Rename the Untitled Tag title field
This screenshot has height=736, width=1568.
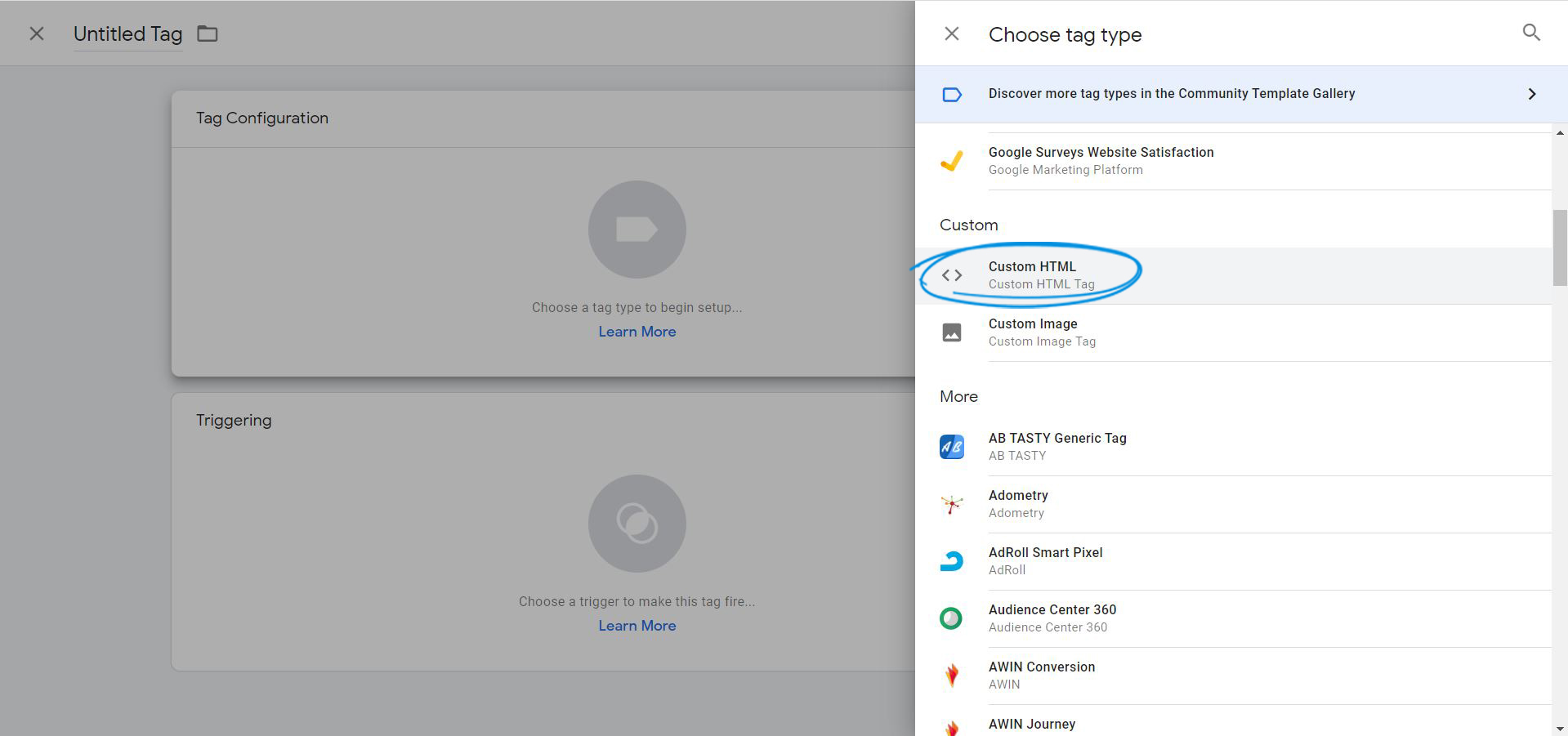pos(128,34)
